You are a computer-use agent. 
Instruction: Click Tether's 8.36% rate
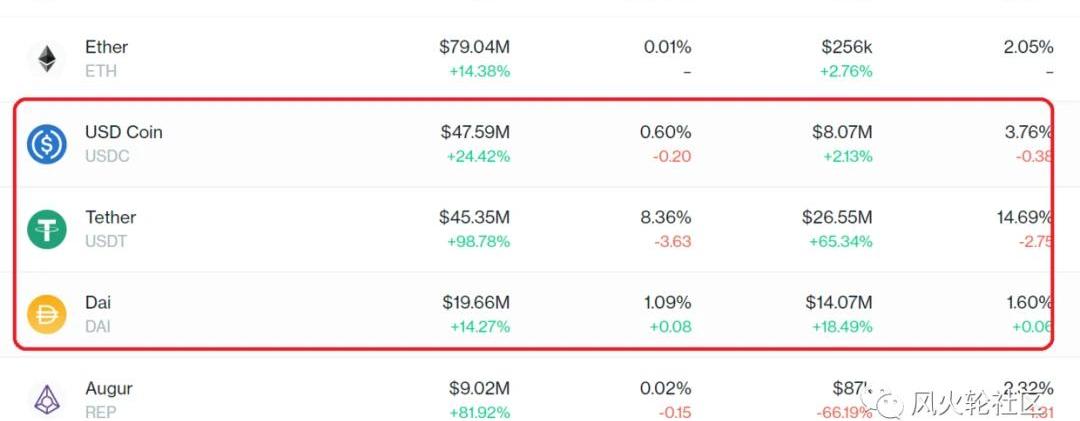click(x=665, y=217)
